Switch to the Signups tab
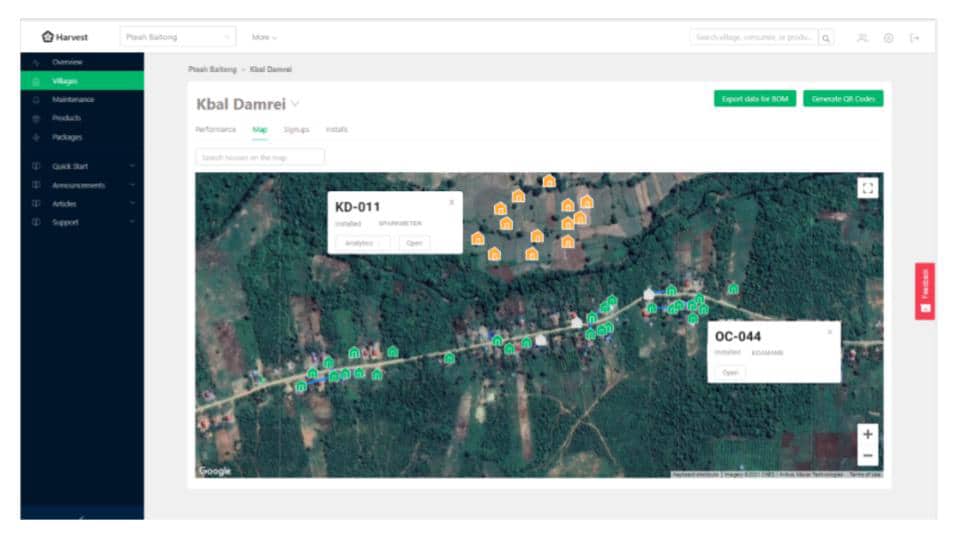Image resolution: width=960 pixels, height=547 pixels. click(296, 130)
